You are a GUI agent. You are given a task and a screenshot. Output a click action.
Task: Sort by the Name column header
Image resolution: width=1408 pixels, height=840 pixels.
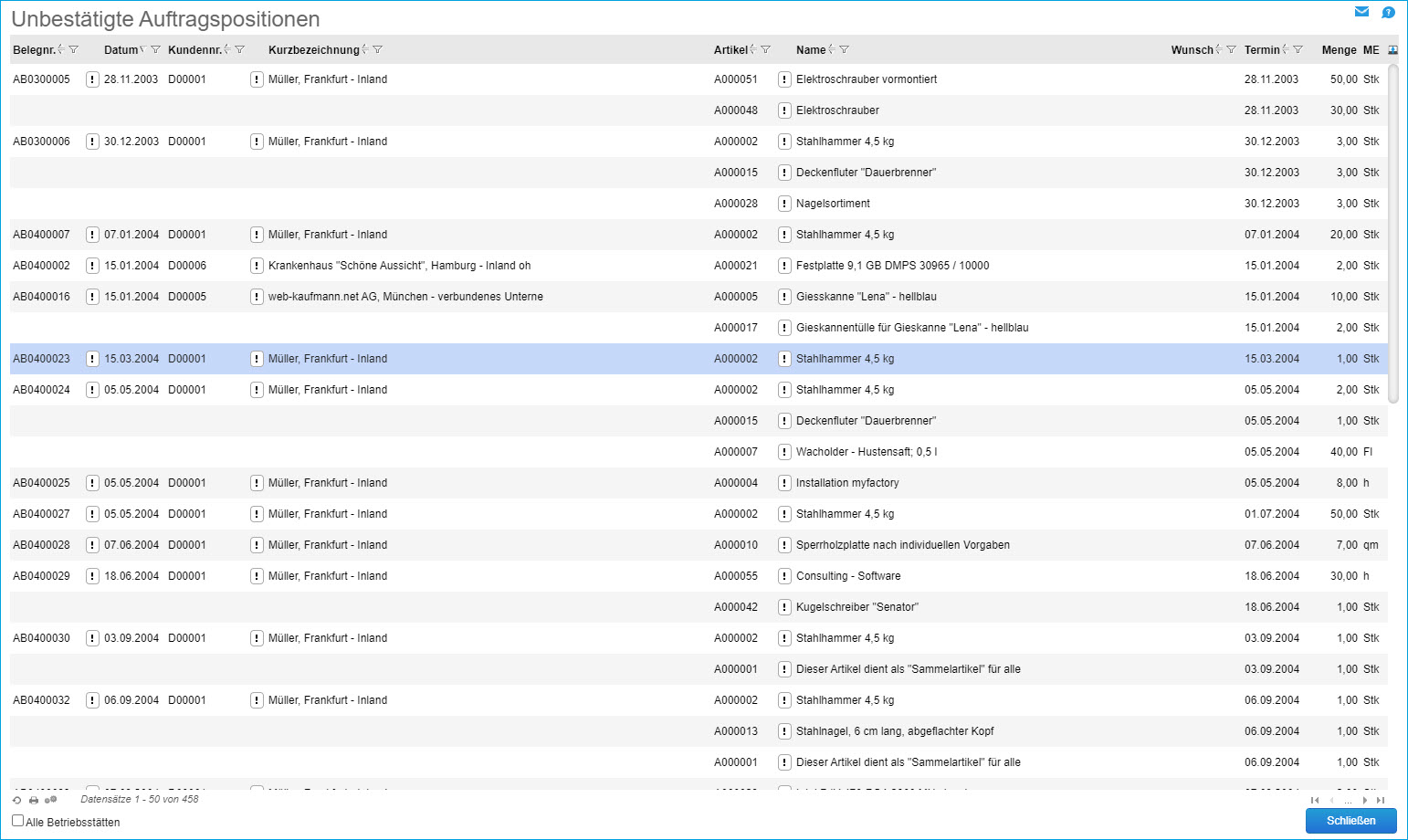coord(810,50)
